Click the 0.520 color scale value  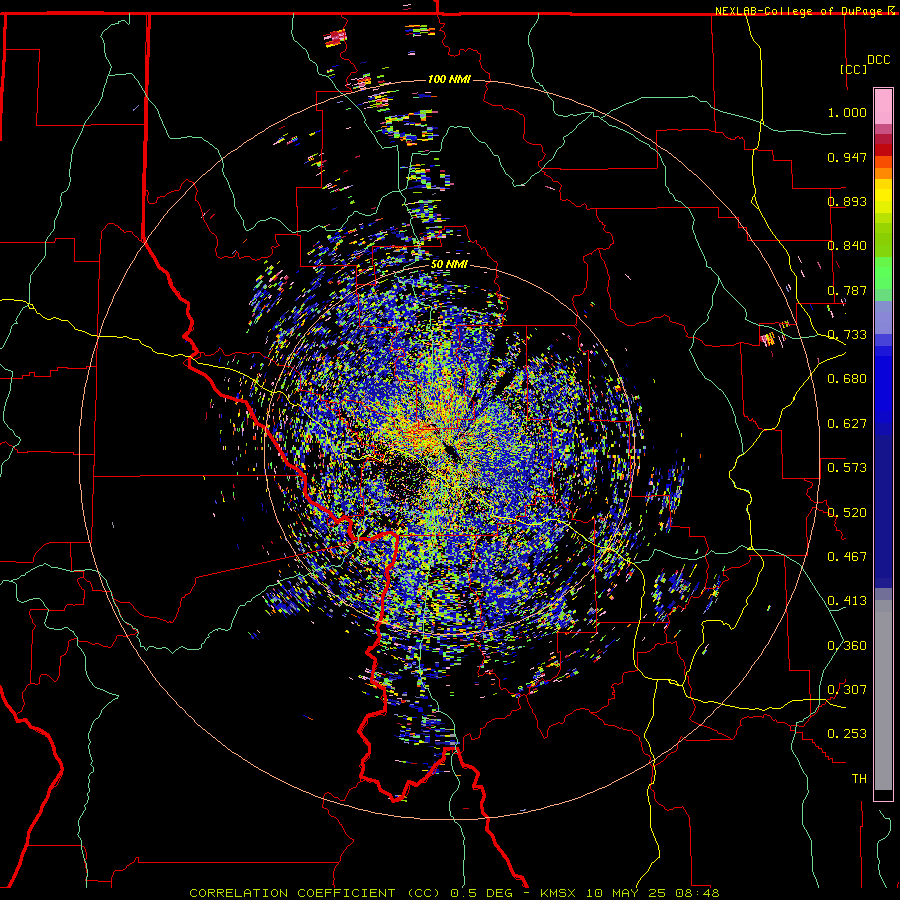[847, 513]
